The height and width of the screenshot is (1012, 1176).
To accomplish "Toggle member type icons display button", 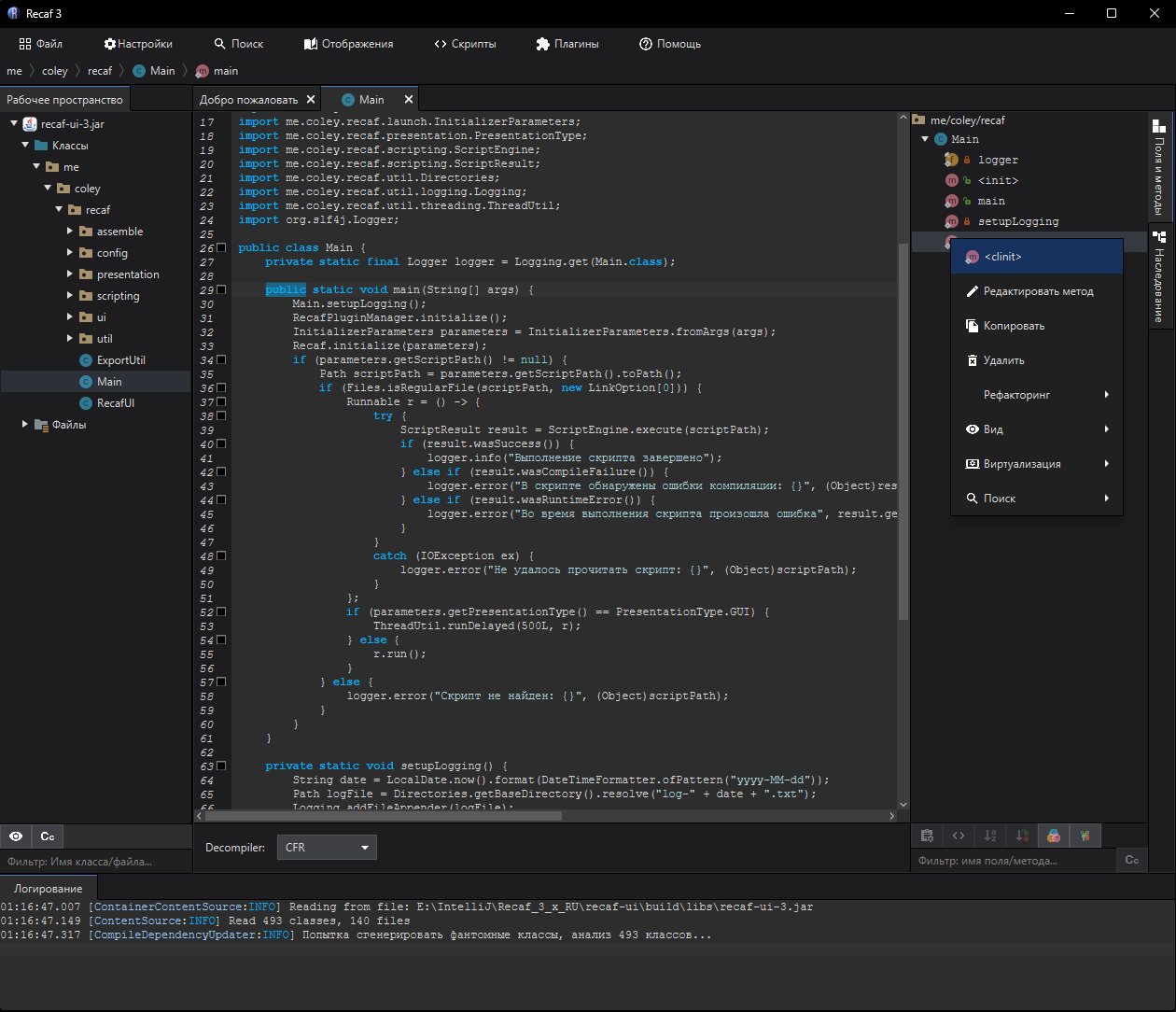I will (x=1054, y=836).
